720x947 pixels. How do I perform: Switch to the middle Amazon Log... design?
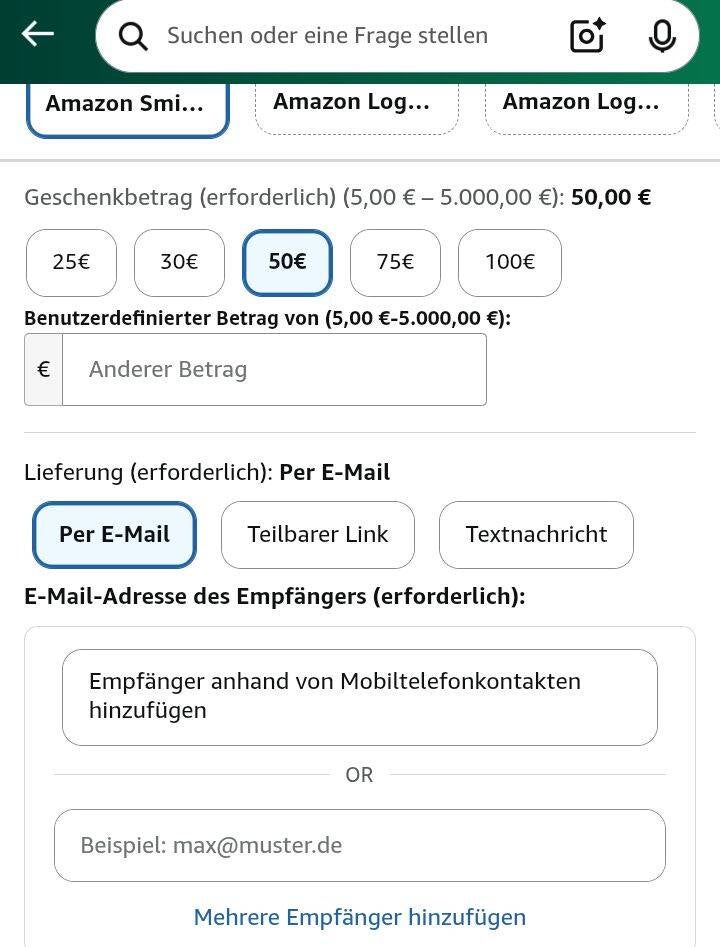click(356, 104)
